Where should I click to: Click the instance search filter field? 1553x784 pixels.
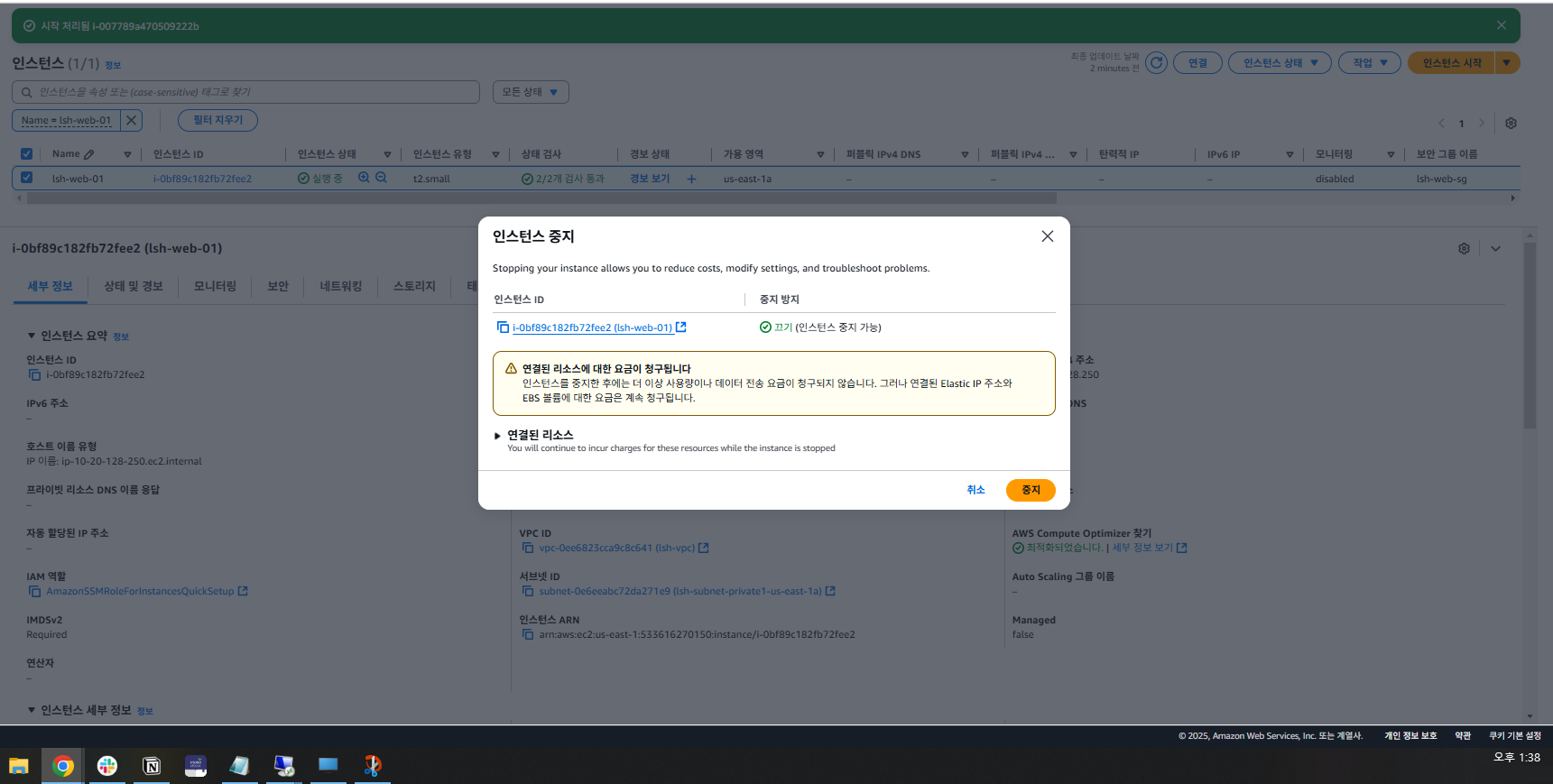point(253,92)
